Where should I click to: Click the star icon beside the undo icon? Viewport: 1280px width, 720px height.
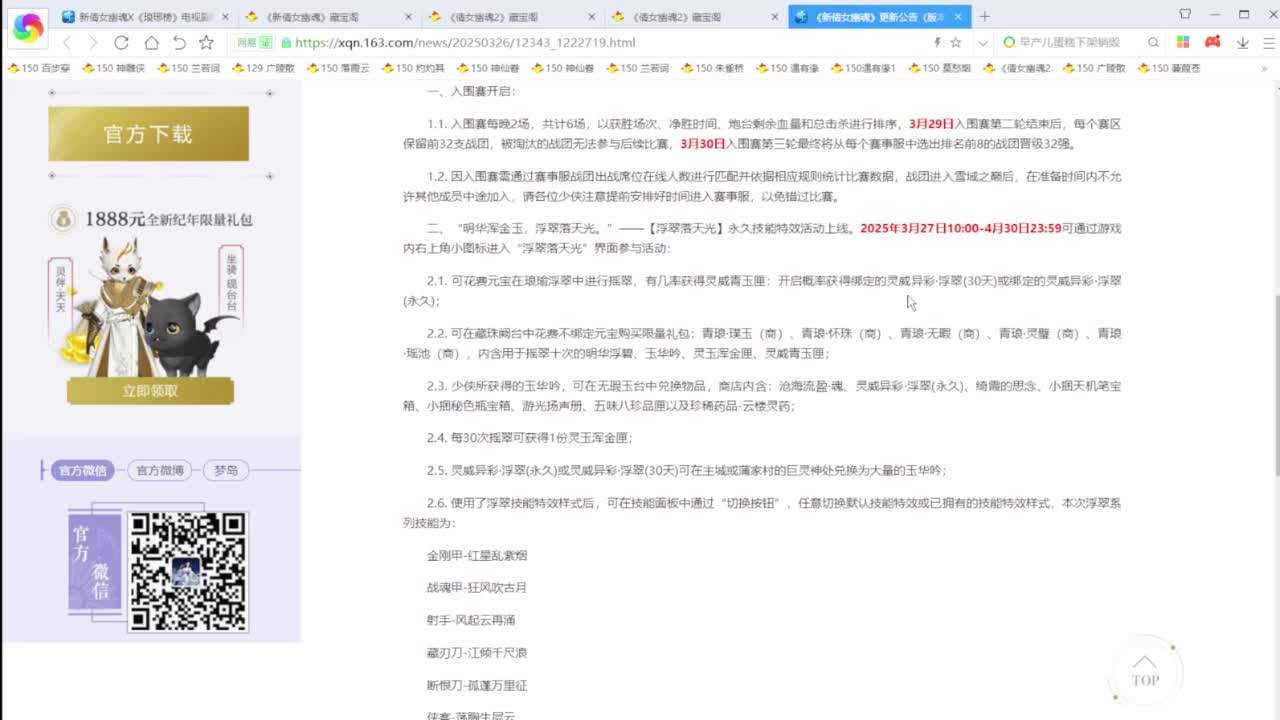pyautogui.click(x=206, y=43)
